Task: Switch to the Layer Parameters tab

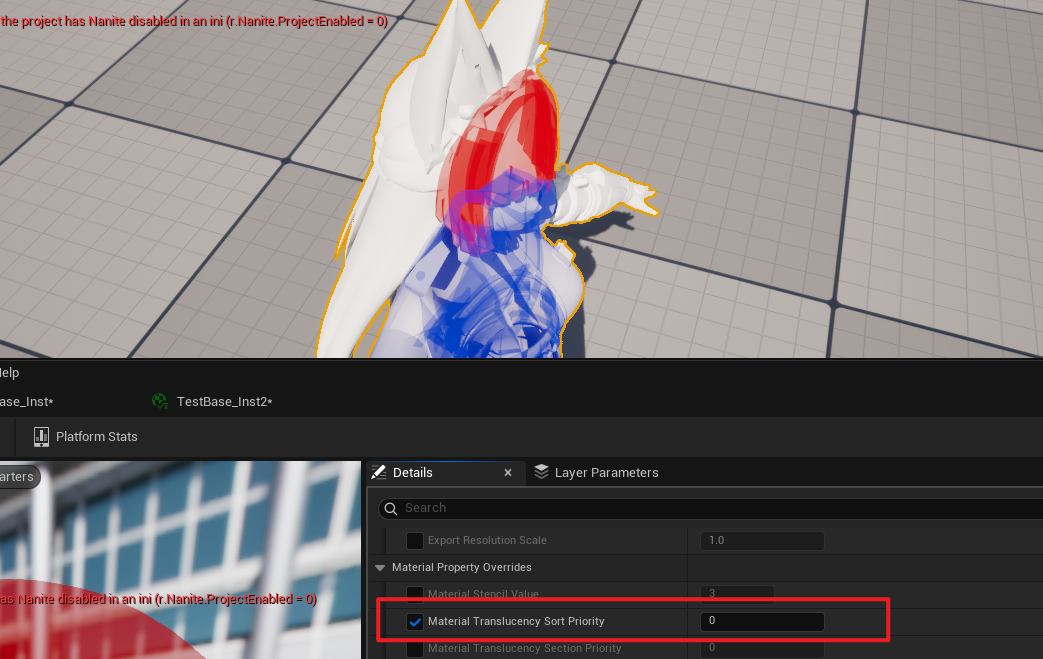Action: pyautogui.click(x=606, y=472)
